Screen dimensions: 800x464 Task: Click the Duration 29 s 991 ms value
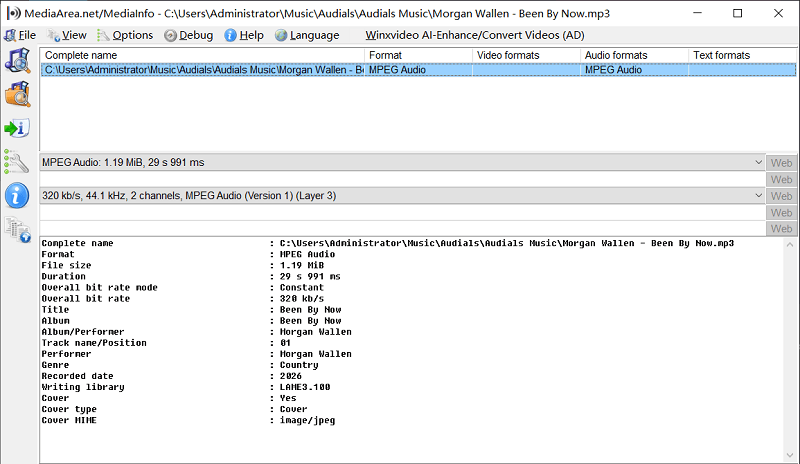[x=310, y=276]
